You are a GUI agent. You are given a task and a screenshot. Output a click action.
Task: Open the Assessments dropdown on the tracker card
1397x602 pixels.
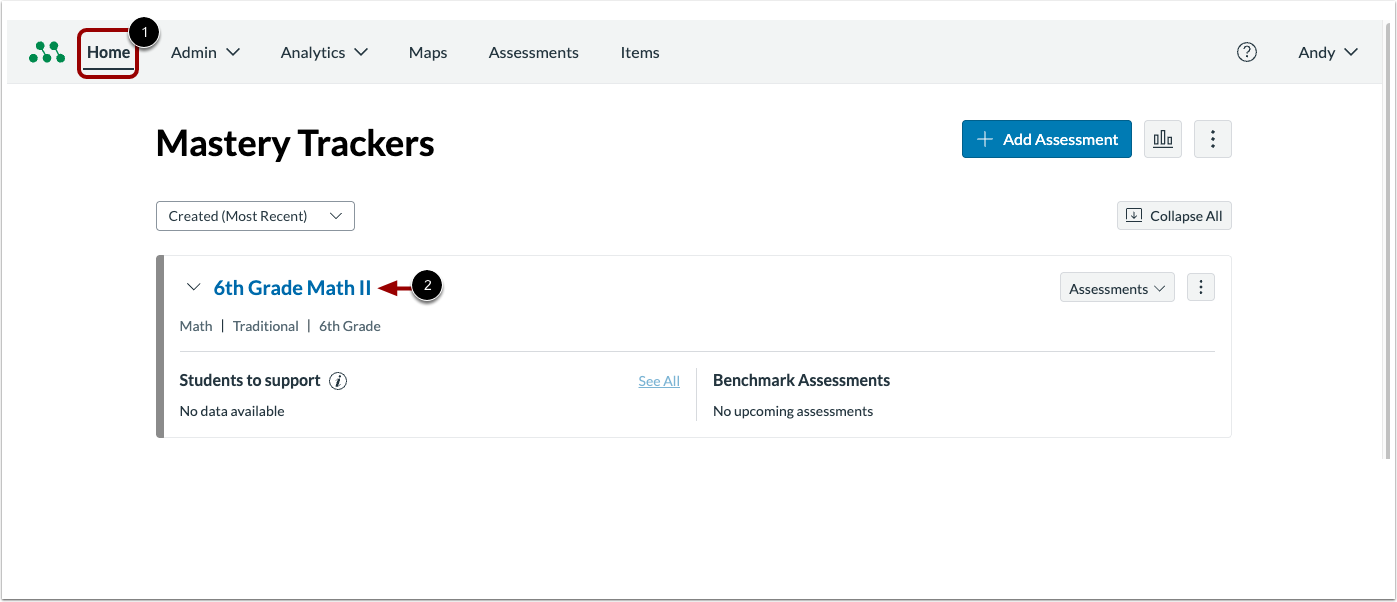click(x=1117, y=288)
